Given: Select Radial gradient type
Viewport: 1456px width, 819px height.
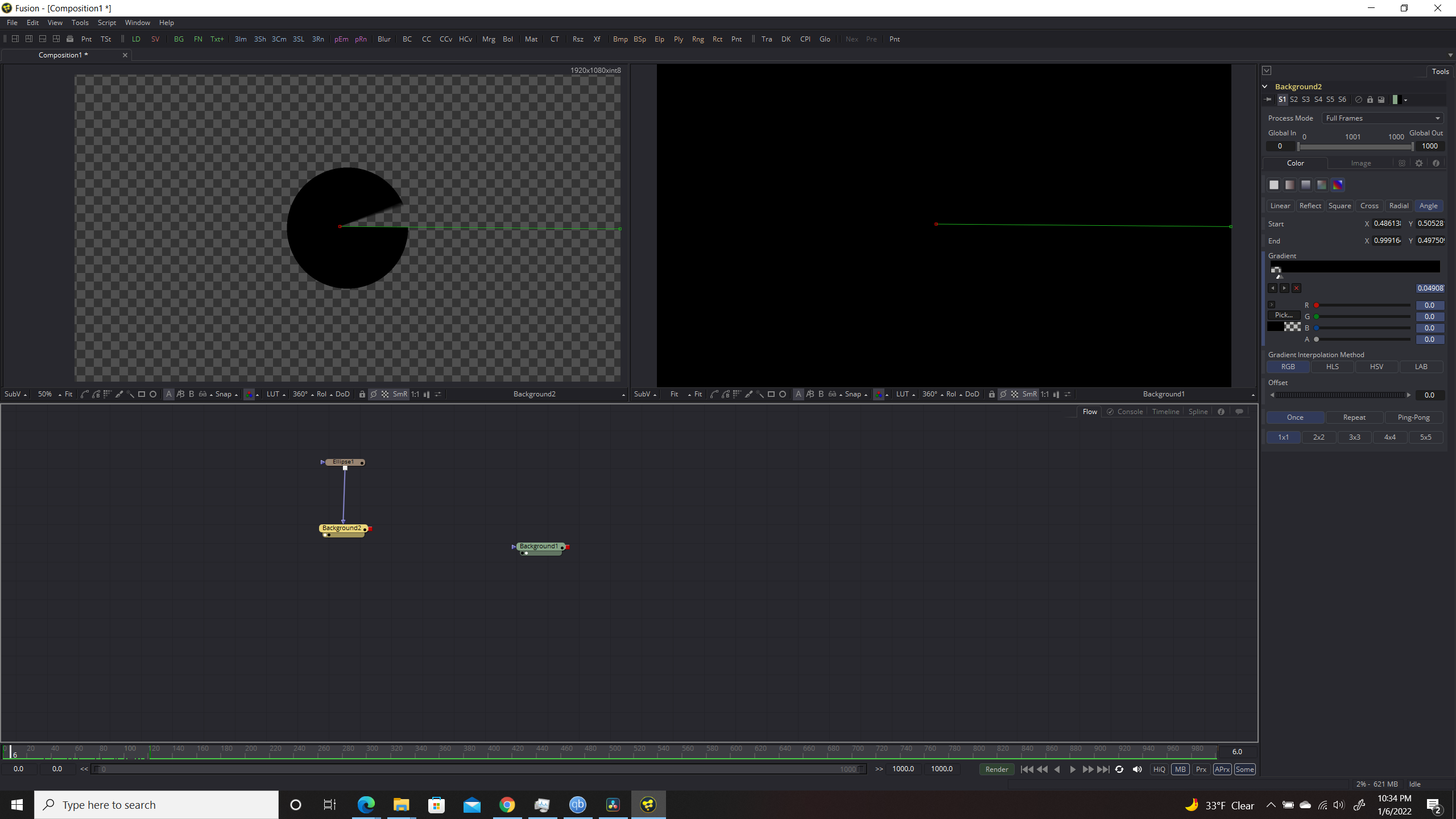Looking at the screenshot, I should coord(1399,206).
